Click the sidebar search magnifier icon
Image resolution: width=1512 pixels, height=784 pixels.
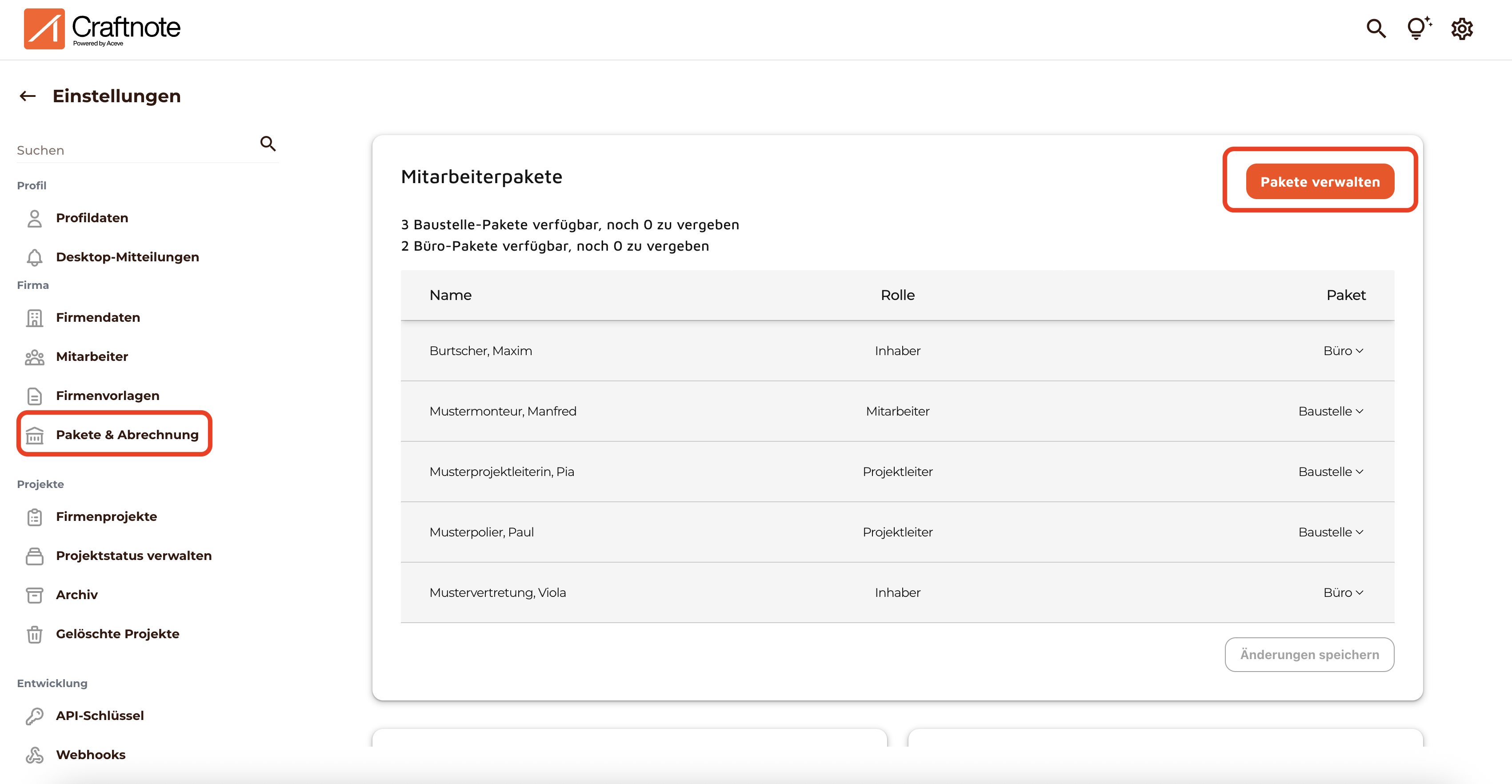click(268, 144)
